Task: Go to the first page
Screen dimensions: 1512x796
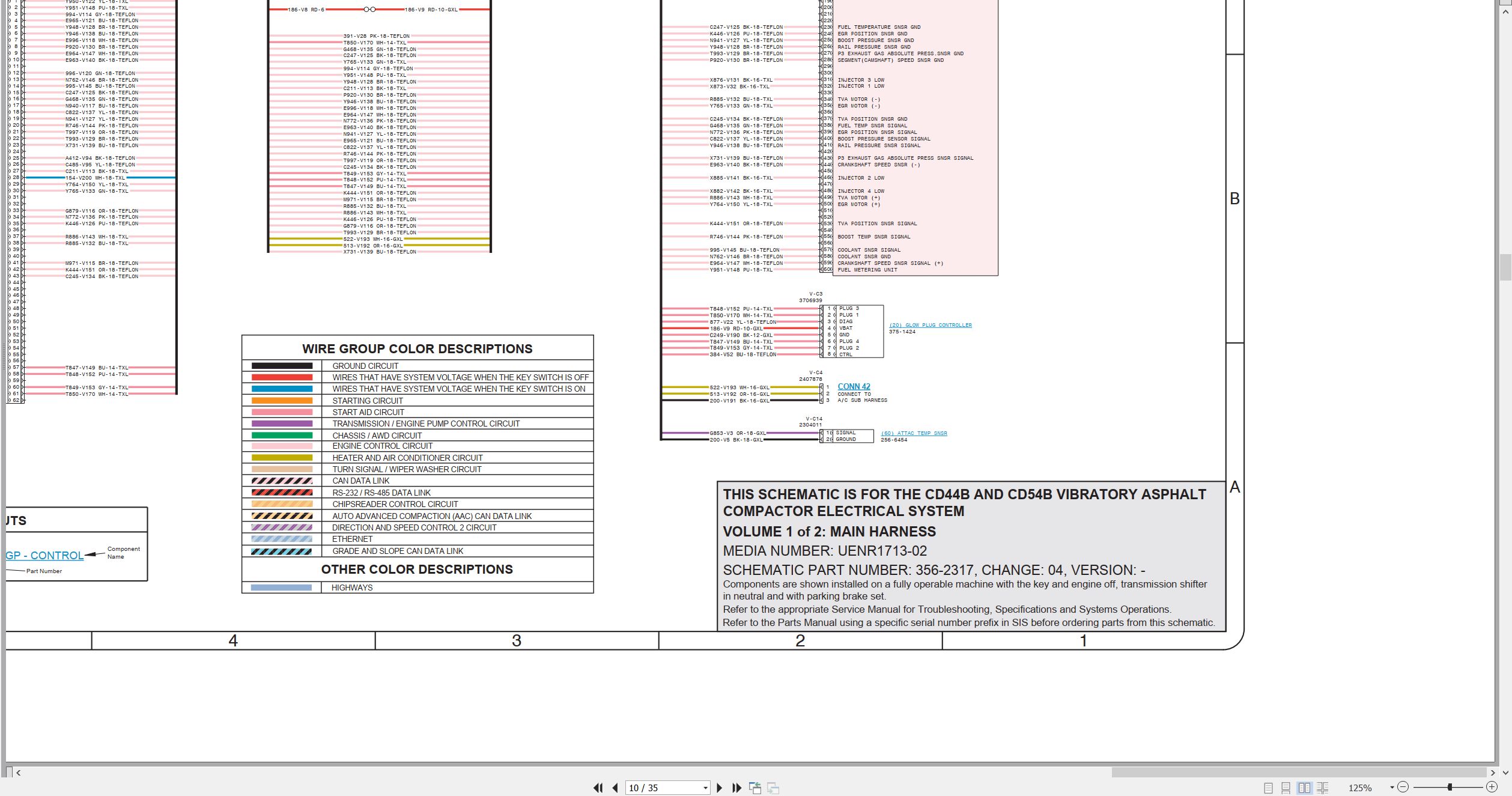Action: tap(598, 788)
